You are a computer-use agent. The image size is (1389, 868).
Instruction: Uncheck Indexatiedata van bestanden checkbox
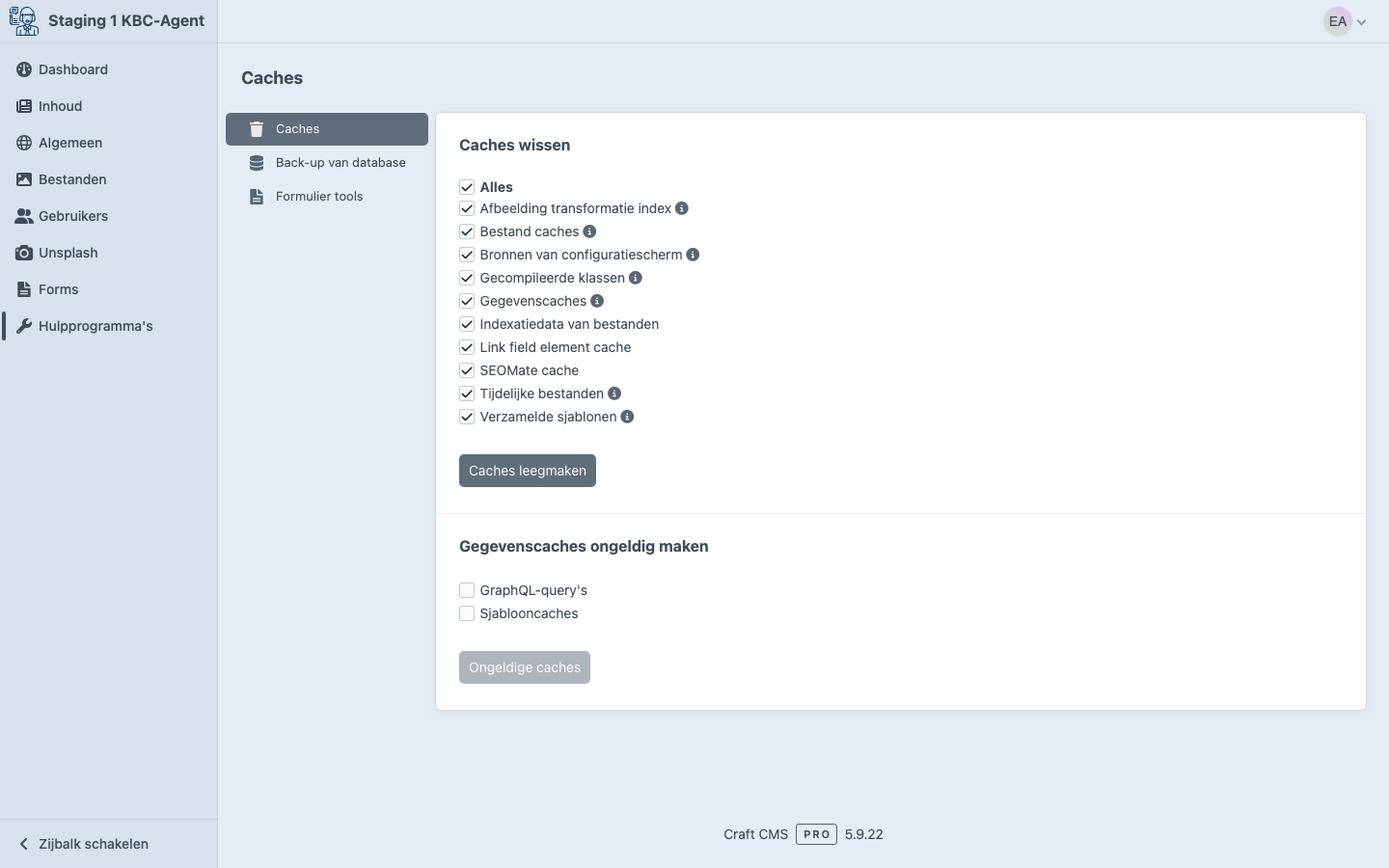(467, 324)
